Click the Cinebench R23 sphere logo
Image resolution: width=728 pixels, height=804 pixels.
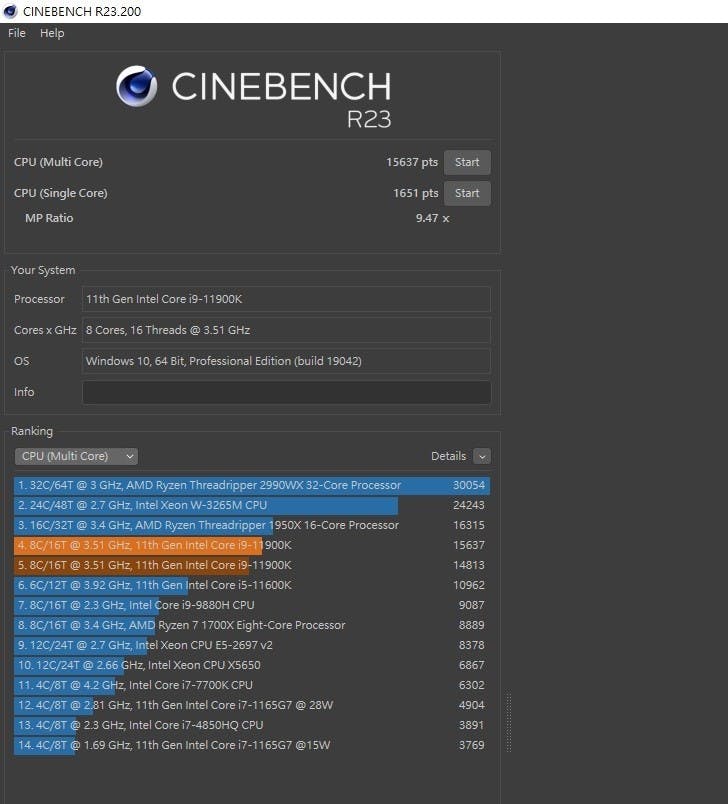tap(137, 86)
